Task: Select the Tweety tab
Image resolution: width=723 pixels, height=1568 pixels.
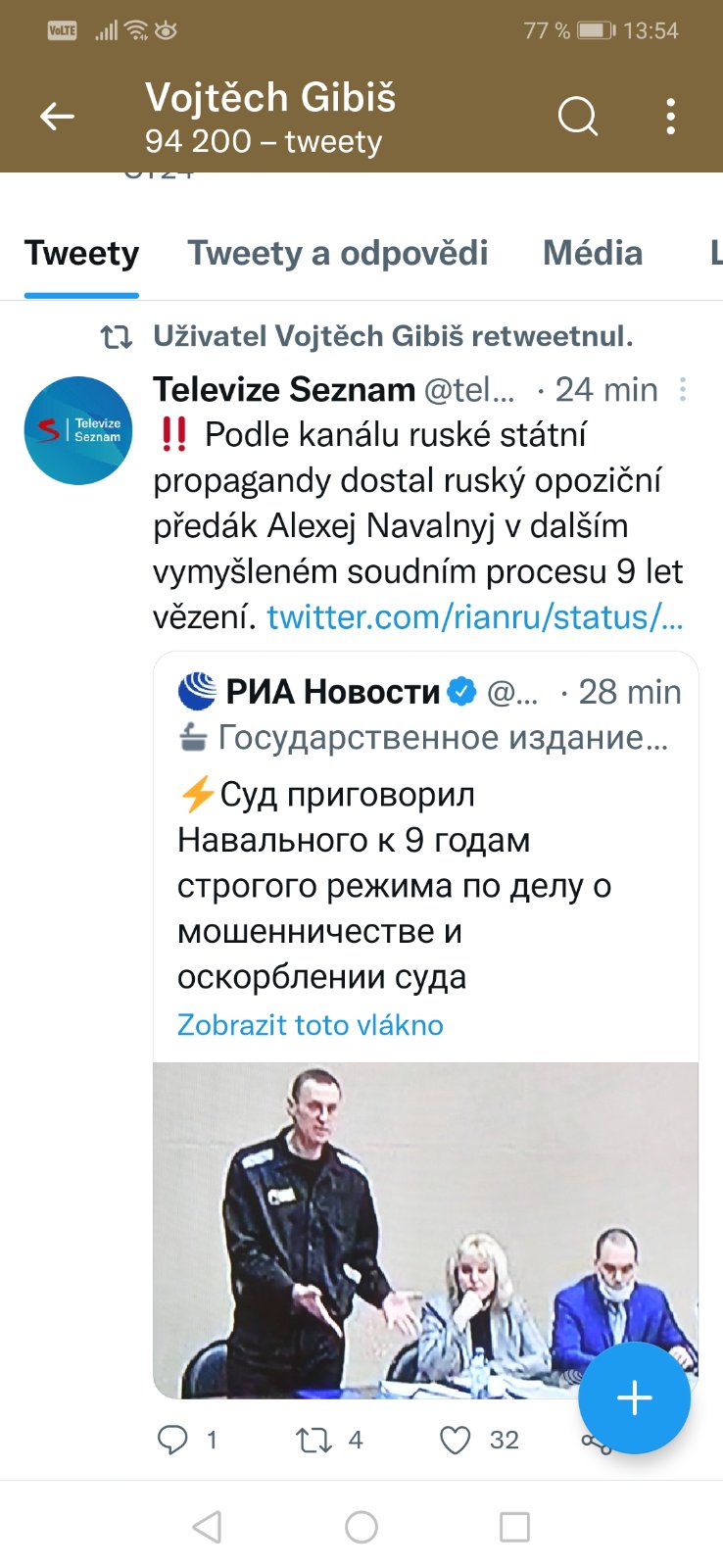Action: [81, 253]
